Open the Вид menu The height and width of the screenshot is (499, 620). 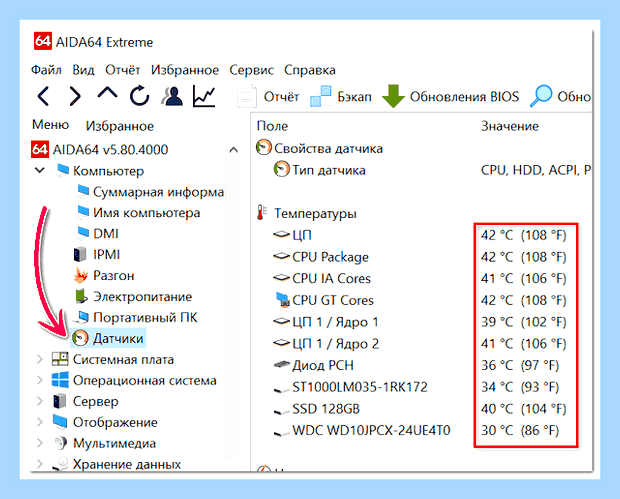coord(83,70)
